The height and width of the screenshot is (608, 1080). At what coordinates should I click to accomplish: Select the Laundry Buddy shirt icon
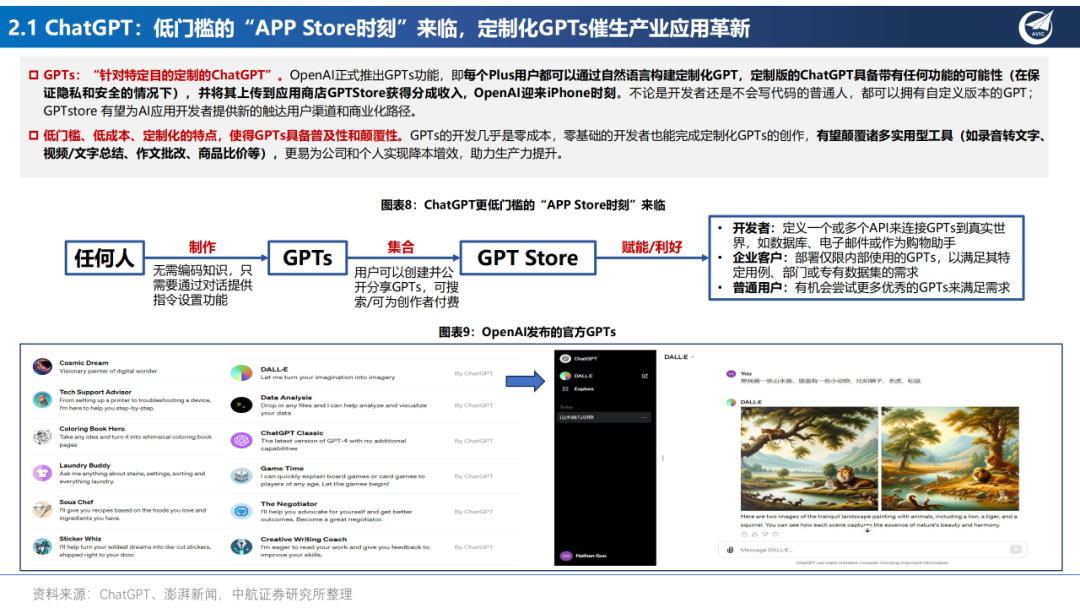tap(42, 473)
